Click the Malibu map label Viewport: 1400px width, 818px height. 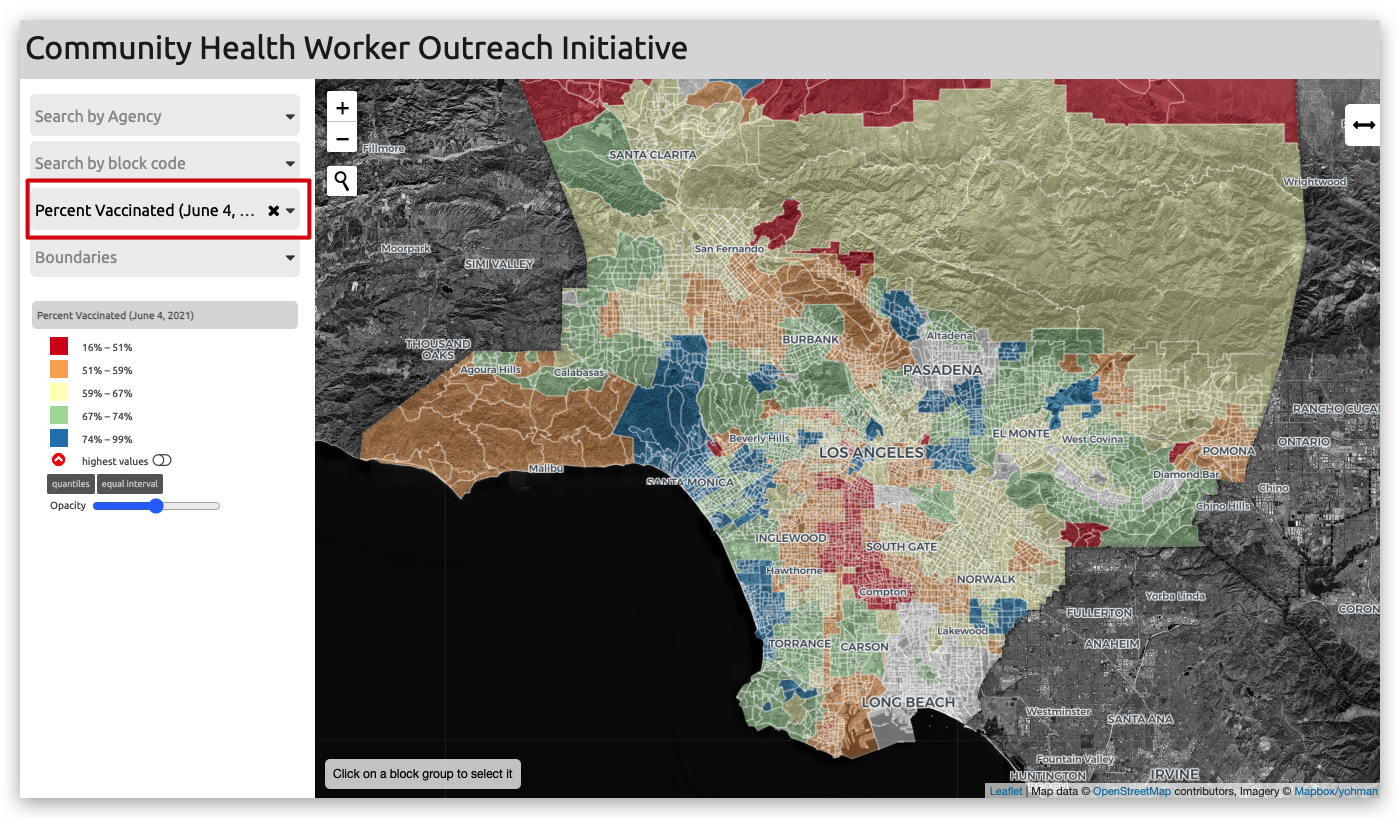coord(546,468)
